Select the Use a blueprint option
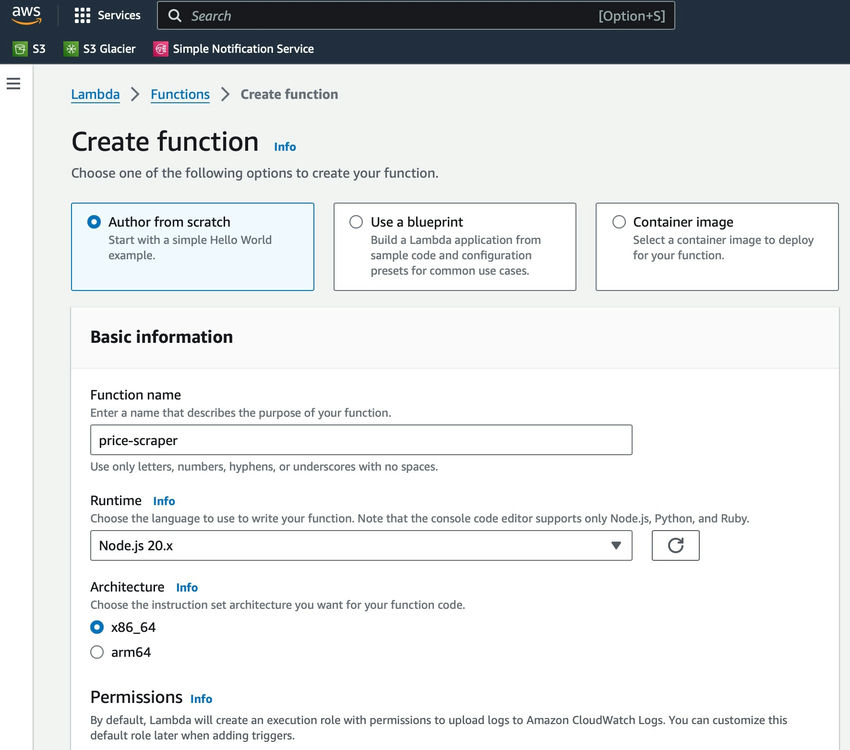The width and height of the screenshot is (850, 750). [356, 222]
